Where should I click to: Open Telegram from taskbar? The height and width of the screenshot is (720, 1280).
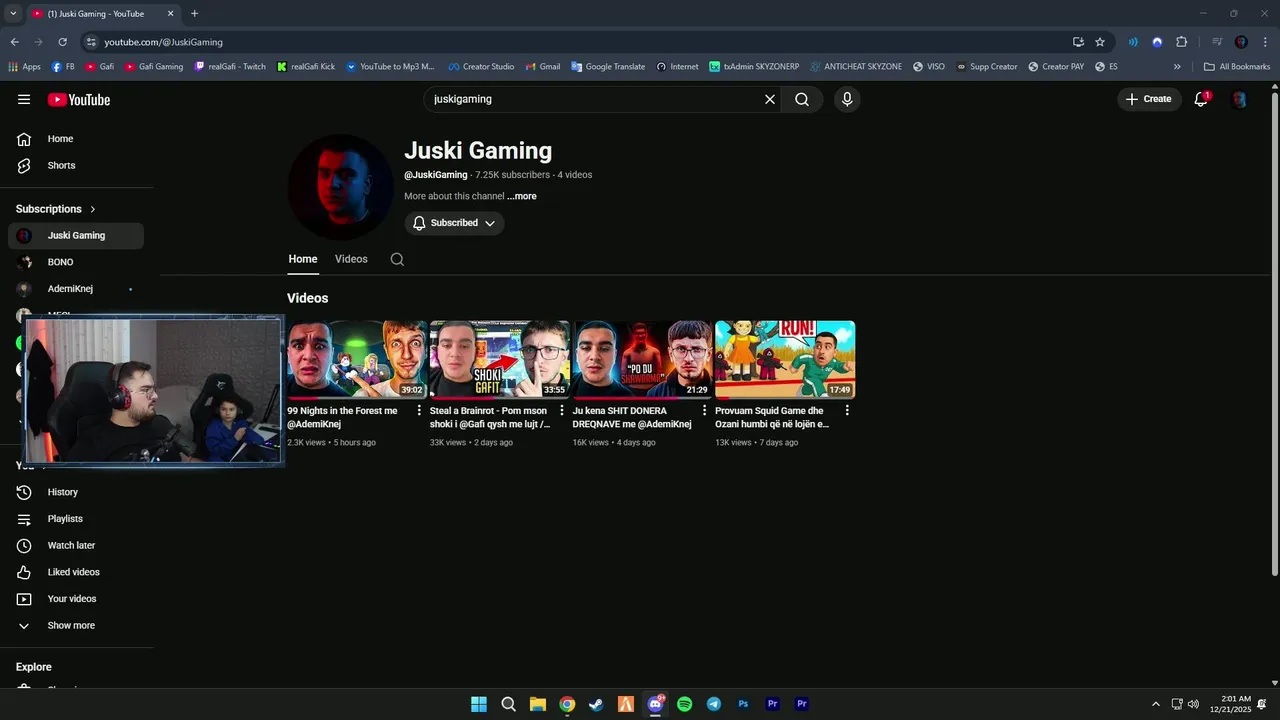714,704
